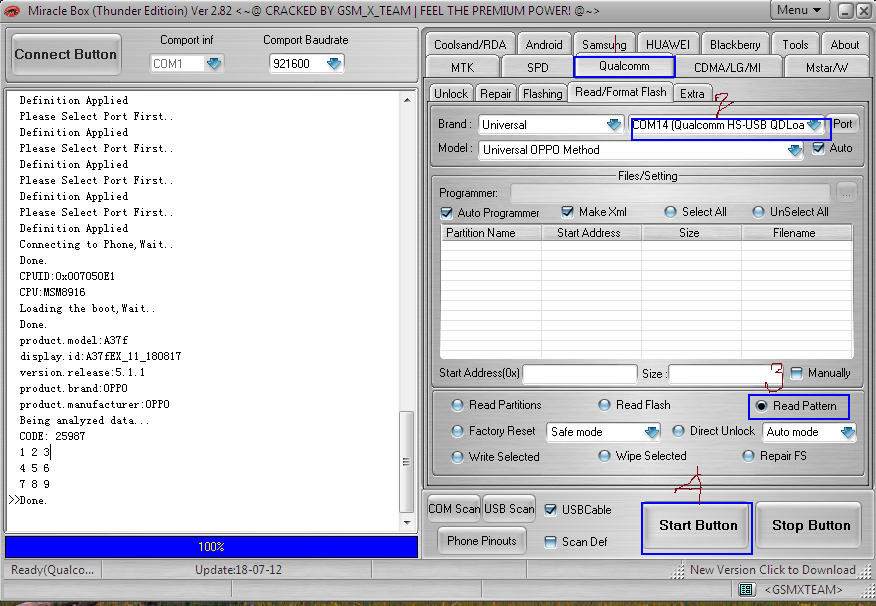
Task: Open the COM1 Comport inf dropdown
Action: pyautogui.click(x=215, y=64)
